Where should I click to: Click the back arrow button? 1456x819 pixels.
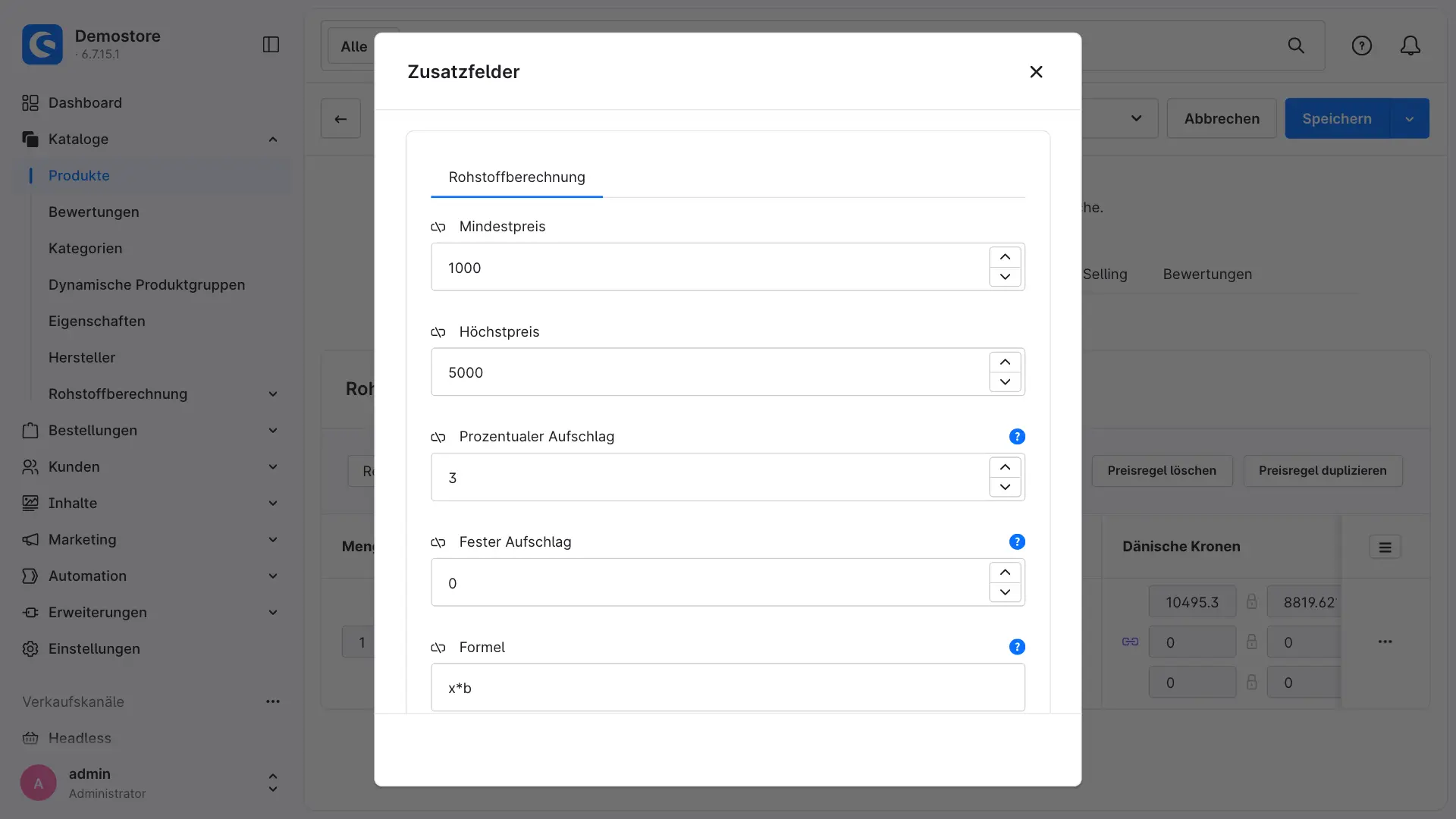pos(340,118)
